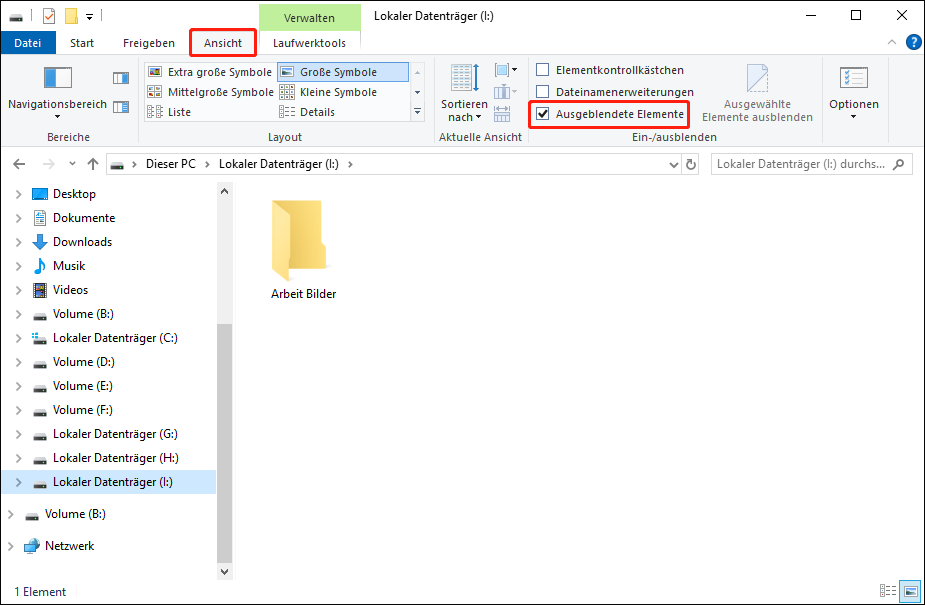This screenshot has height=605, width=925.
Task: Switch to large icons view in status bar
Action: pyautogui.click(x=909, y=591)
